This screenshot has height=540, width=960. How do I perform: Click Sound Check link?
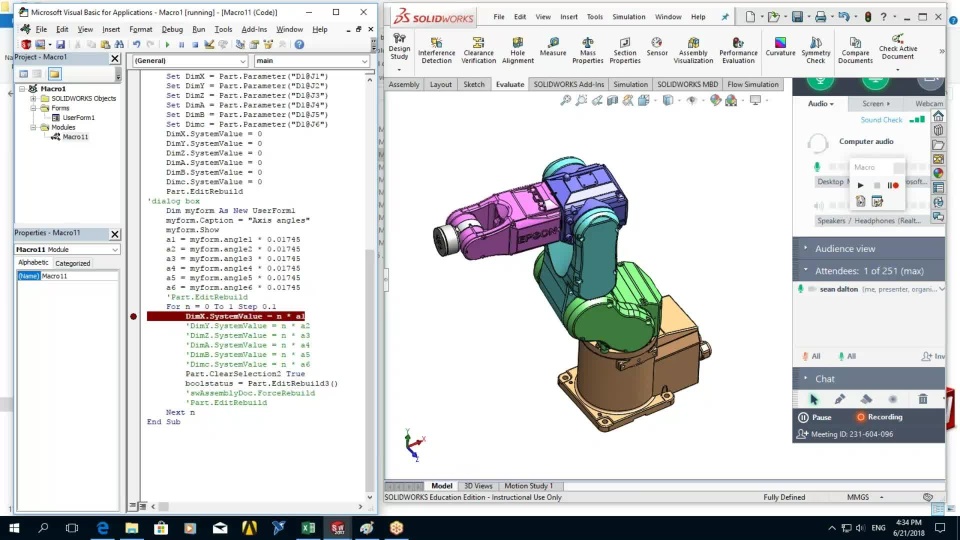click(881, 120)
